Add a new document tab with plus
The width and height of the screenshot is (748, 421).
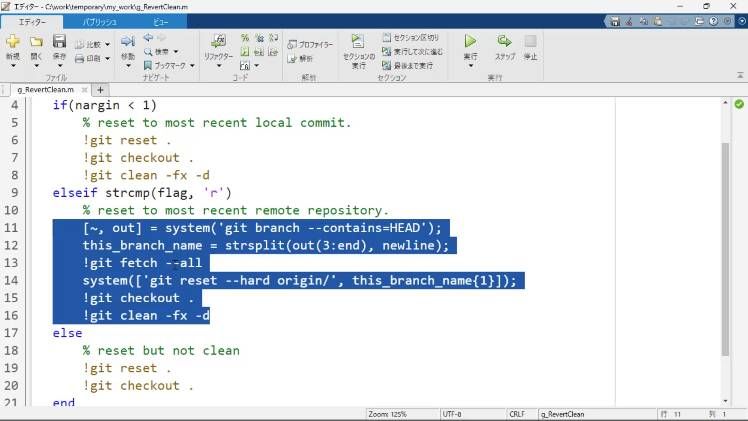click(x=100, y=90)
